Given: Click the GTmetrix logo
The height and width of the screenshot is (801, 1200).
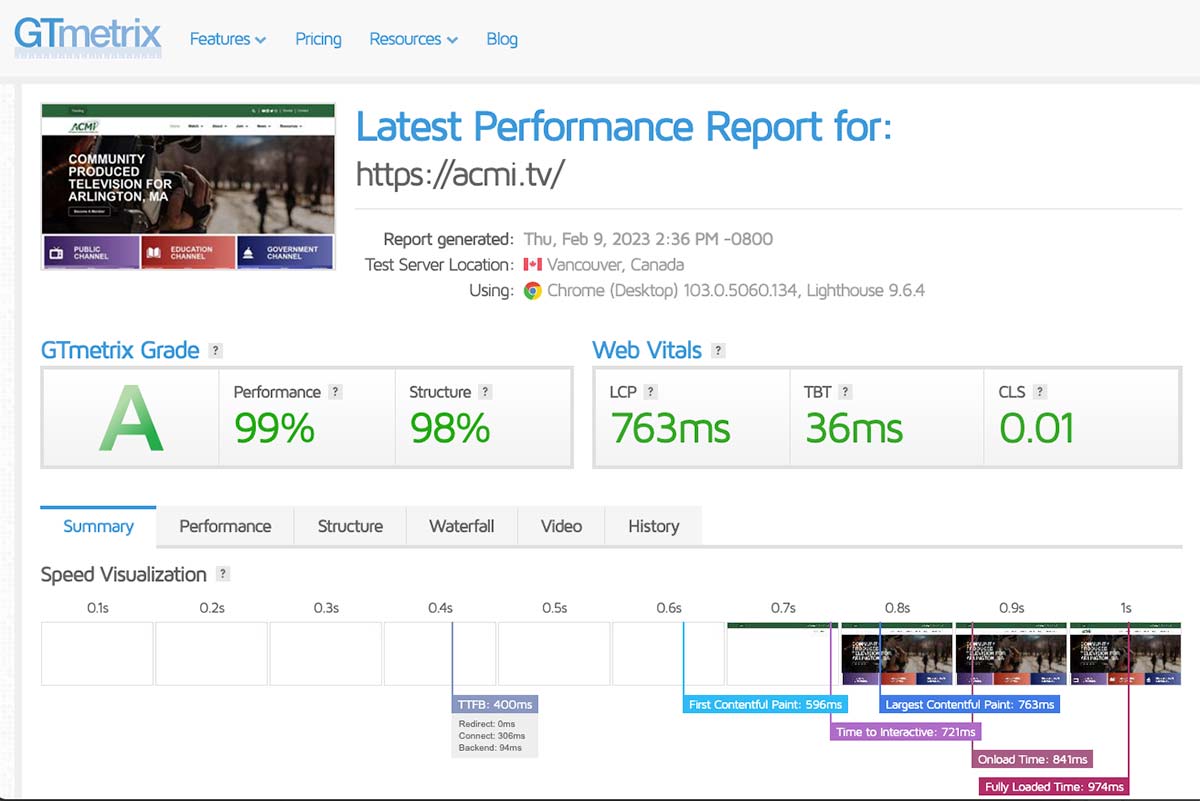Looking at the screenshot, I should click(x=87, y=36).
